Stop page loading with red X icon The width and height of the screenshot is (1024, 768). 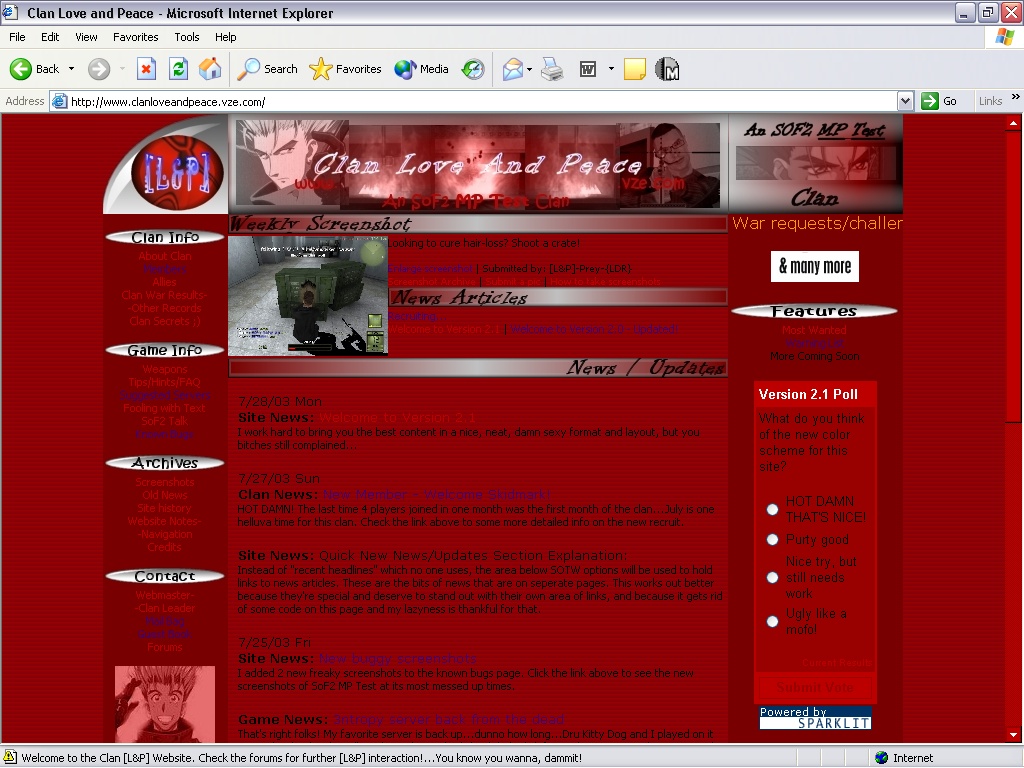point(146,69)
